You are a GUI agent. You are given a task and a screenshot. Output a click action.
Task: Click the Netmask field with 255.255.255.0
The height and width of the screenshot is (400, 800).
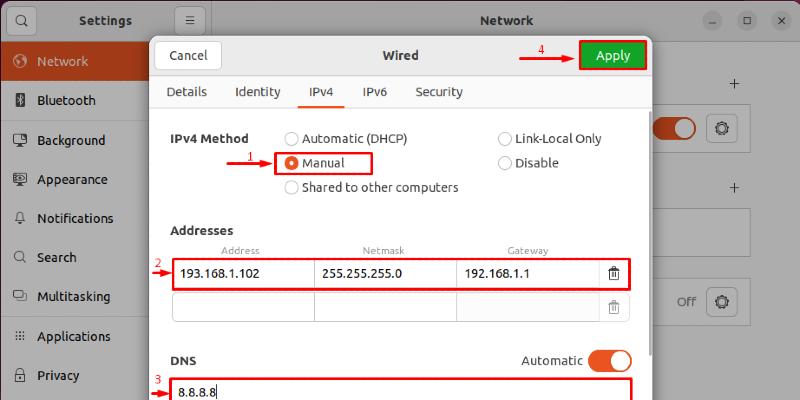point(384,273)
